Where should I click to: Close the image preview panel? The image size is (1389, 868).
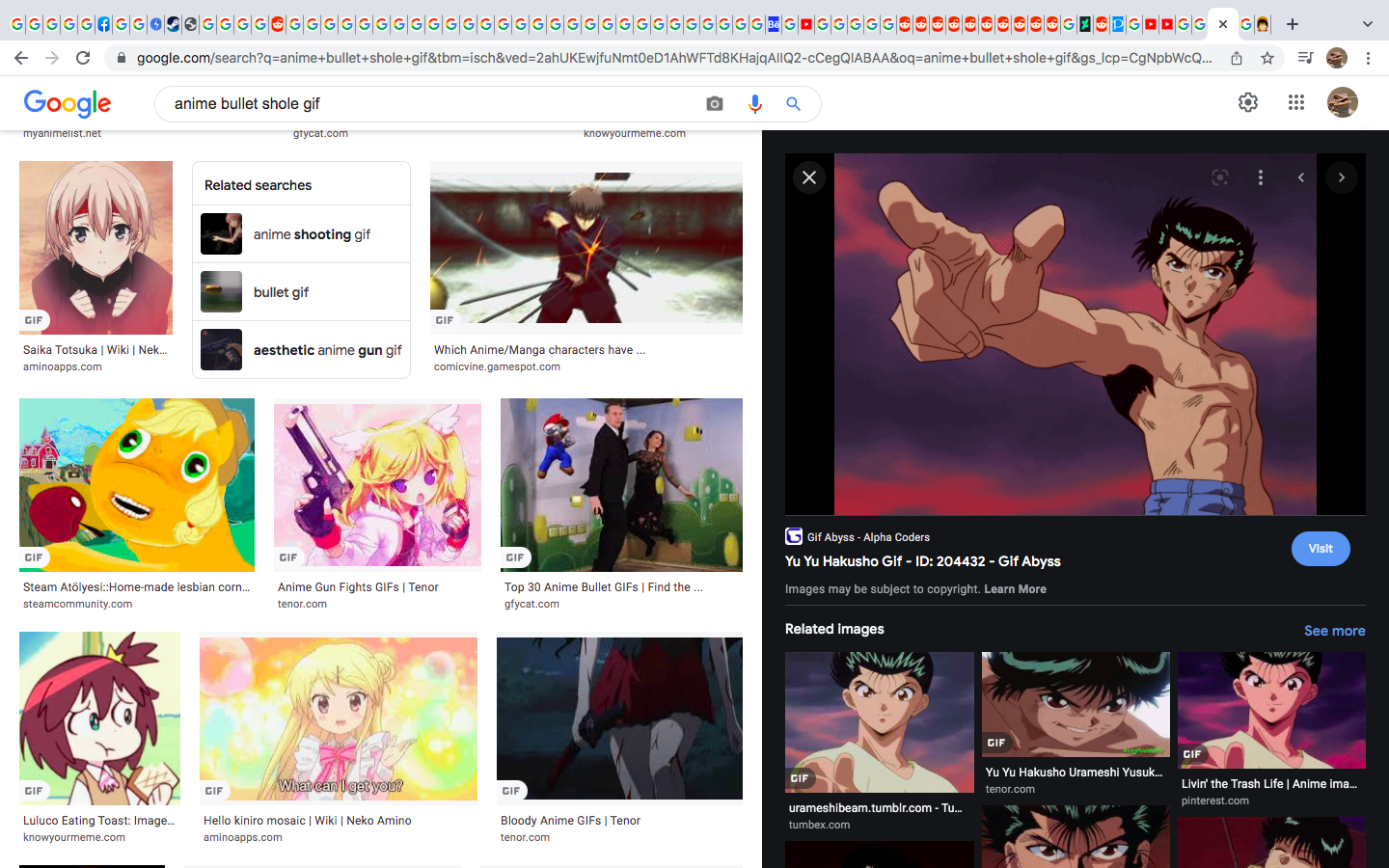pos(809,177)
